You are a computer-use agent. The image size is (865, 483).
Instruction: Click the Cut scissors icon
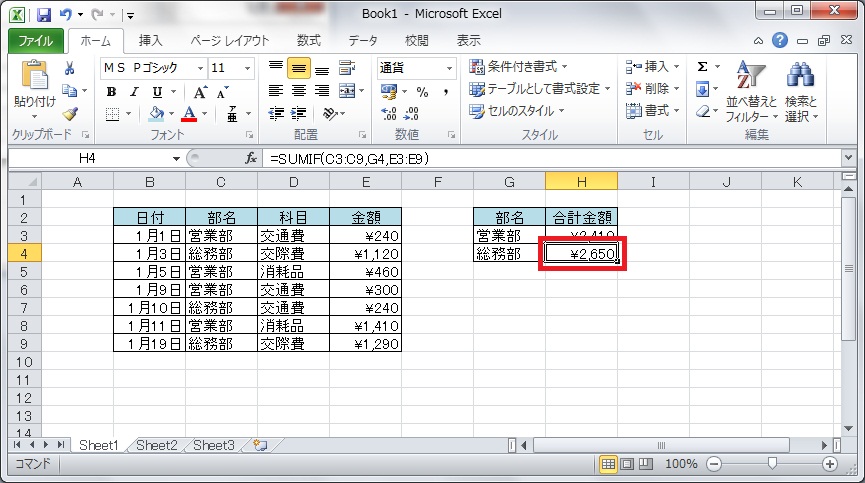pyautogui.click(x=70, y=68)
